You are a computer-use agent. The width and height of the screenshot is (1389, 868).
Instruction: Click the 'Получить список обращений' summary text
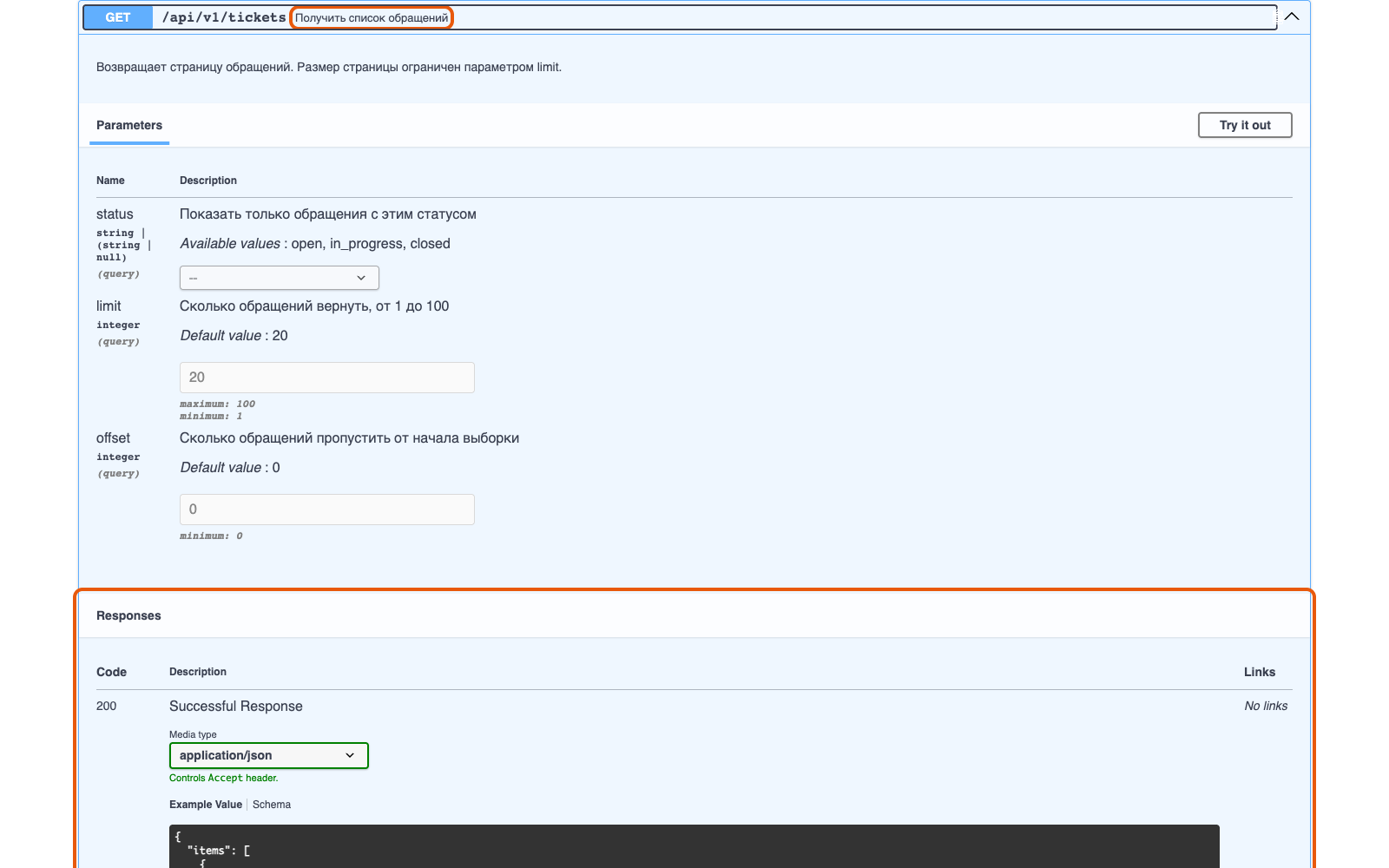tap(372, 17)
